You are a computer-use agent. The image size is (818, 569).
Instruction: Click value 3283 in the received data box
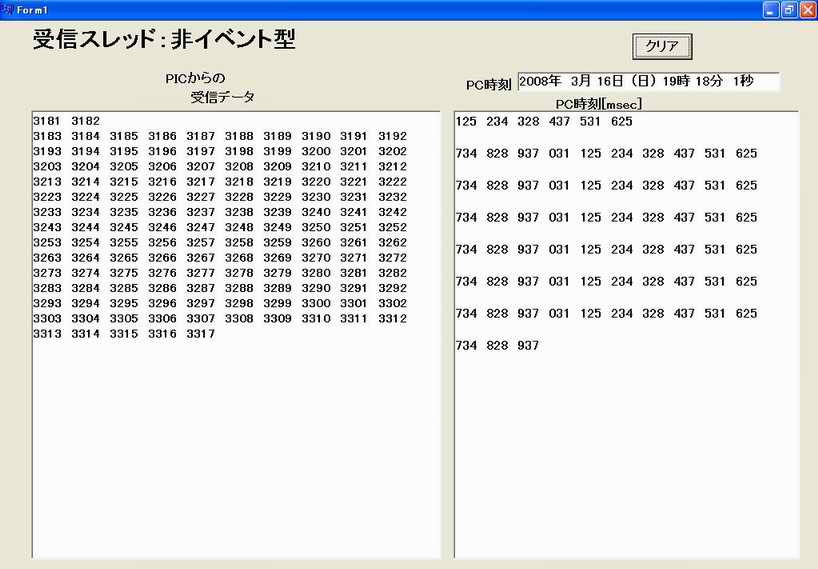click(x=47, y=288)
